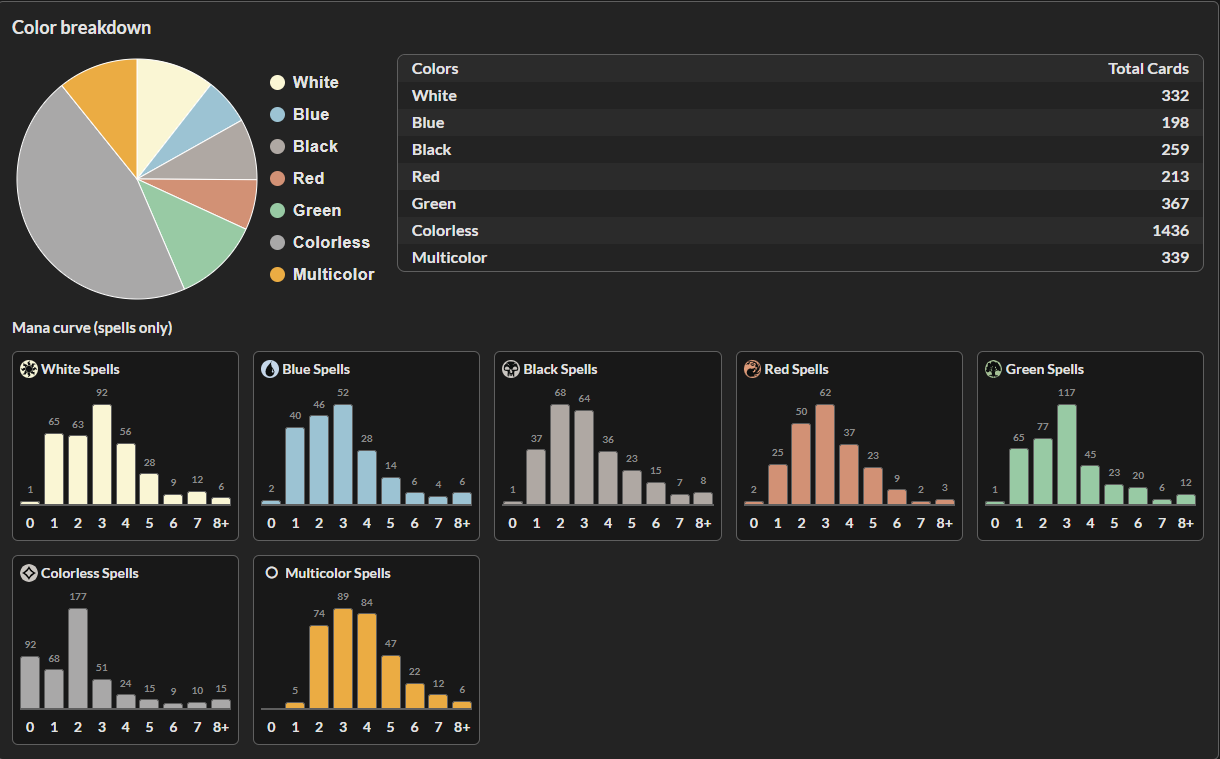Click the 8+ axis label under Green Spells
1220x759 pixels.
coord(1185,523)
